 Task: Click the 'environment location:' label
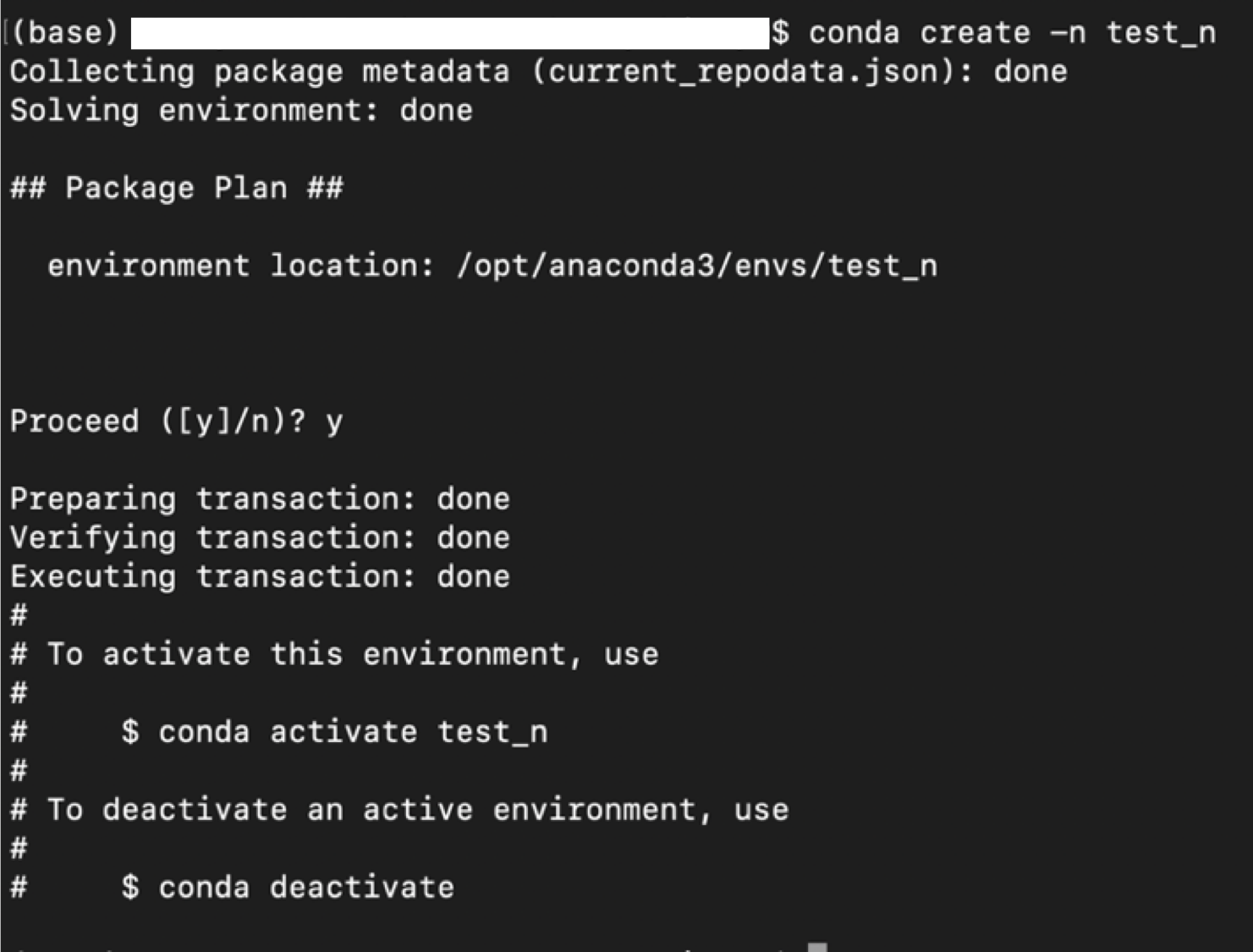point(240,266)
